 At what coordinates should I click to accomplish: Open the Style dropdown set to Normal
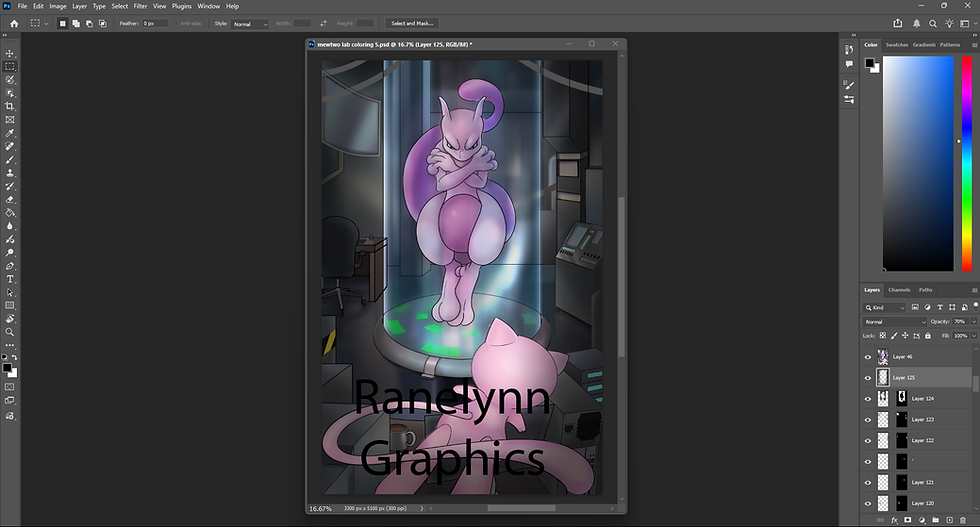point(249,24)
